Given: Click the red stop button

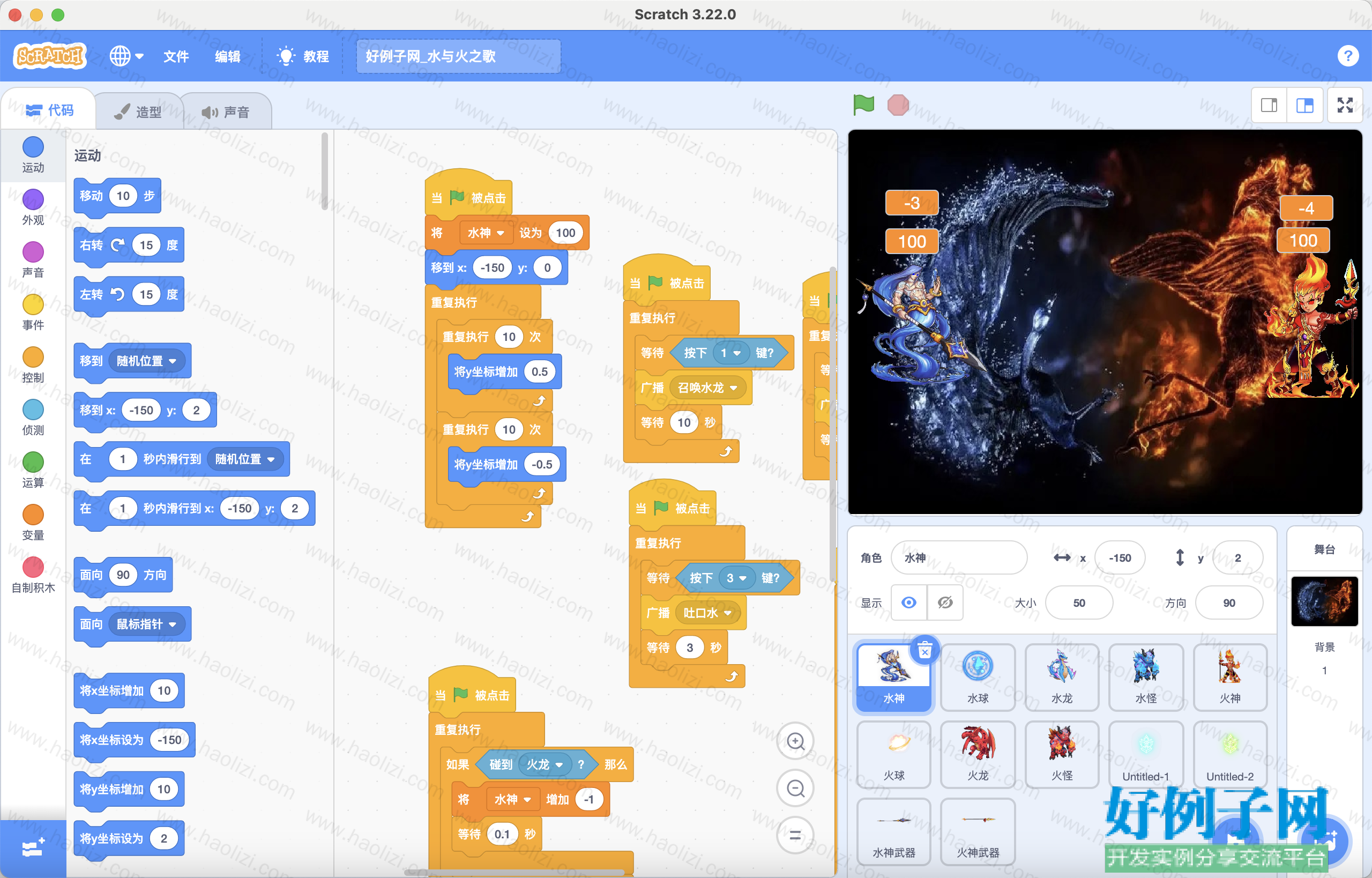Looking at the screenshot, I should (898, 105).
